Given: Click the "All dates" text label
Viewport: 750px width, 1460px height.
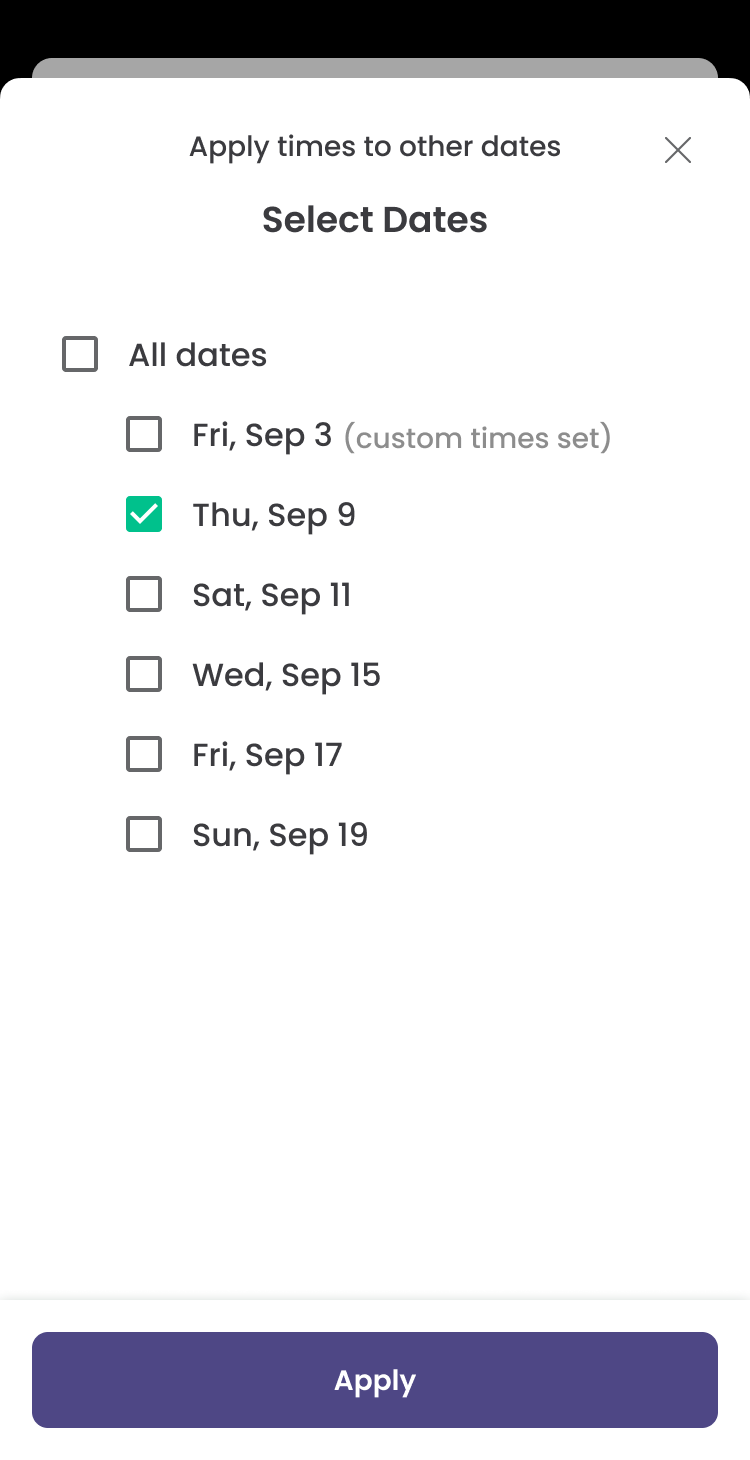Looking at the screenshot, I should click(198, 355).
